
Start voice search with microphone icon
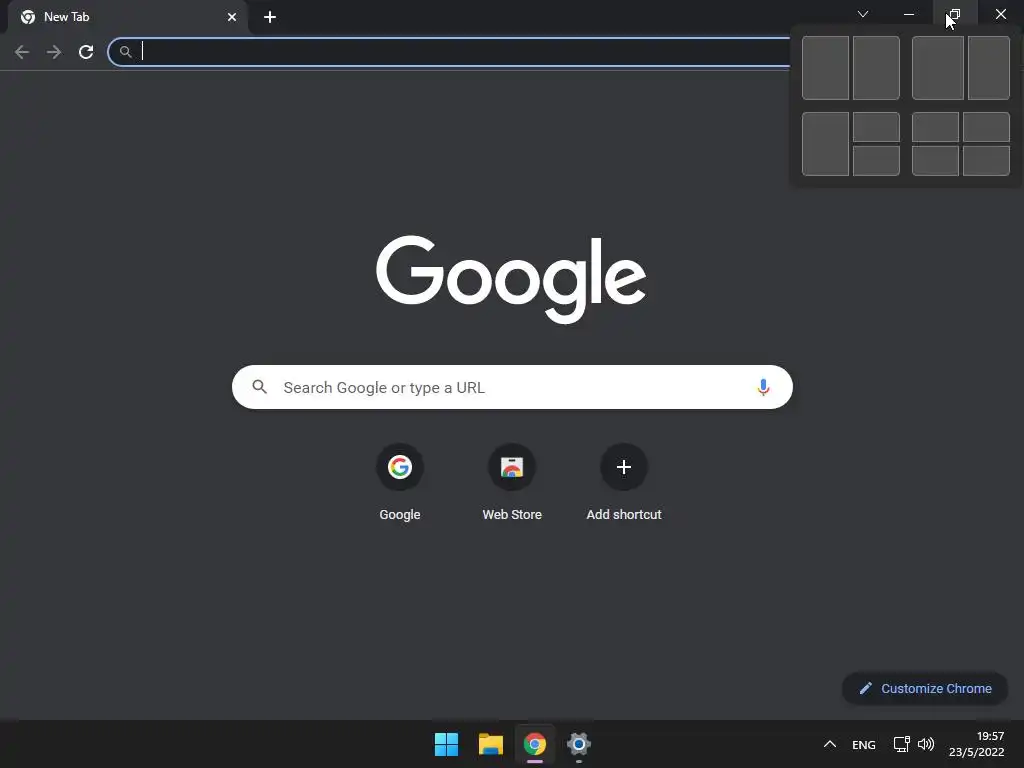tap(763, 387)
